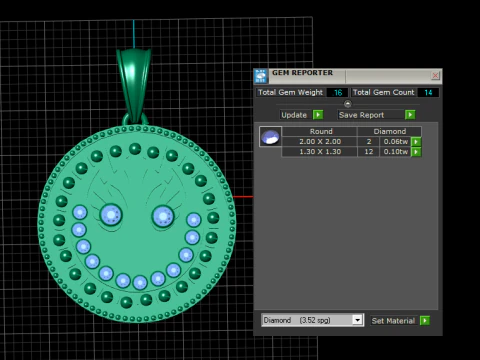
Task: Select the round gem thumbnail icon
Action: click(270, 137)
